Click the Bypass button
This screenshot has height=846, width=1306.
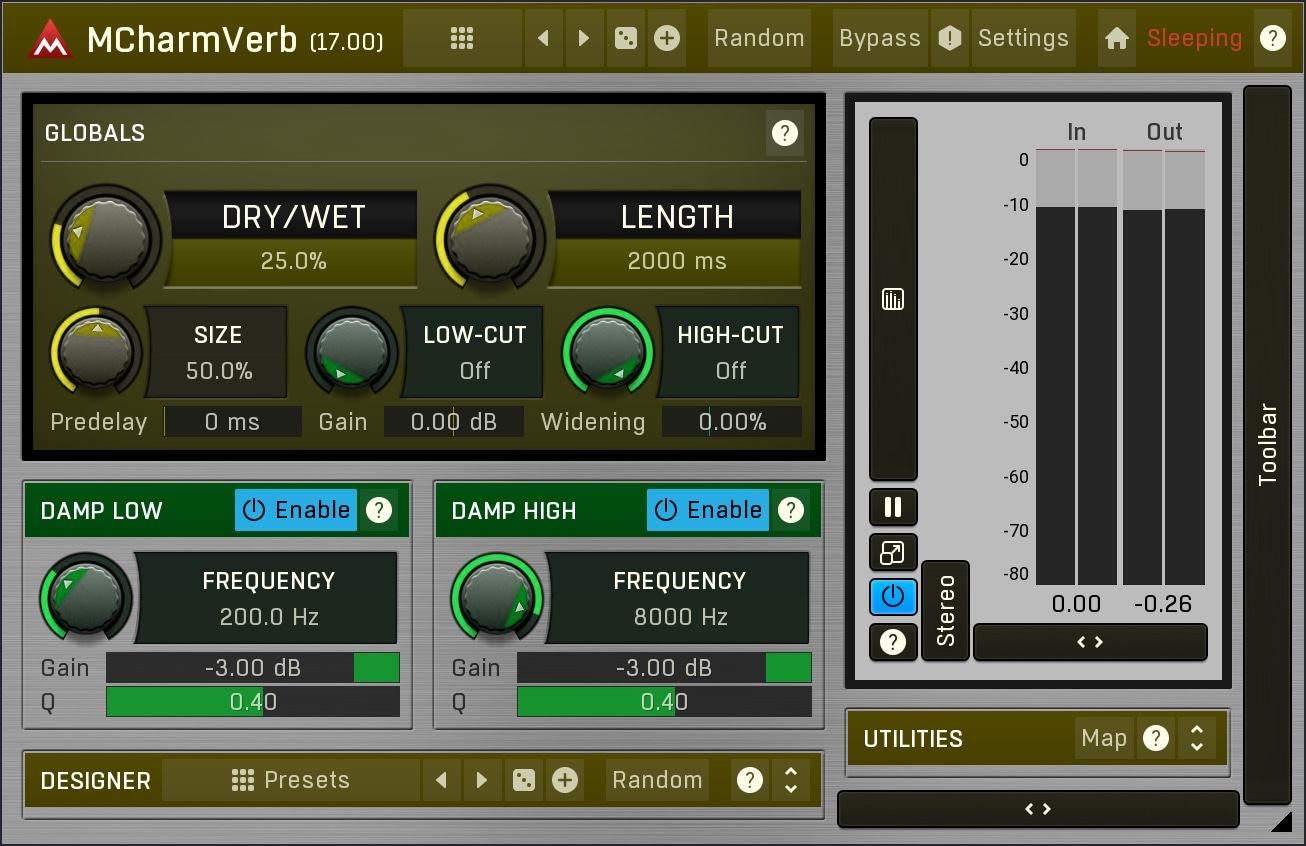point(879,39)
